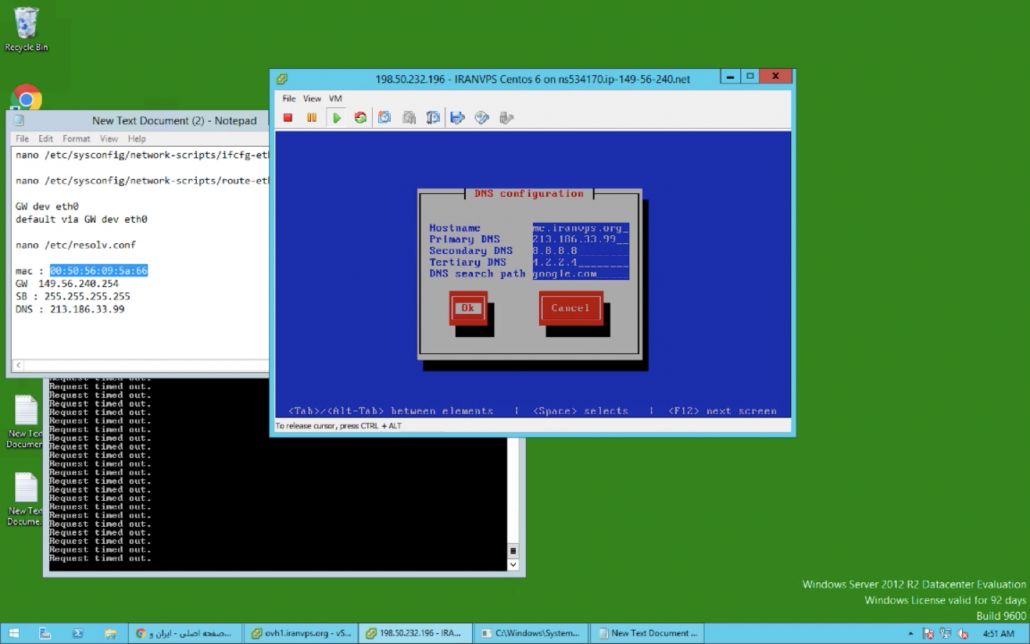1030x644 pixels.
Task: Open the Edit menu in Notepad
Action: tap(47, 139)
